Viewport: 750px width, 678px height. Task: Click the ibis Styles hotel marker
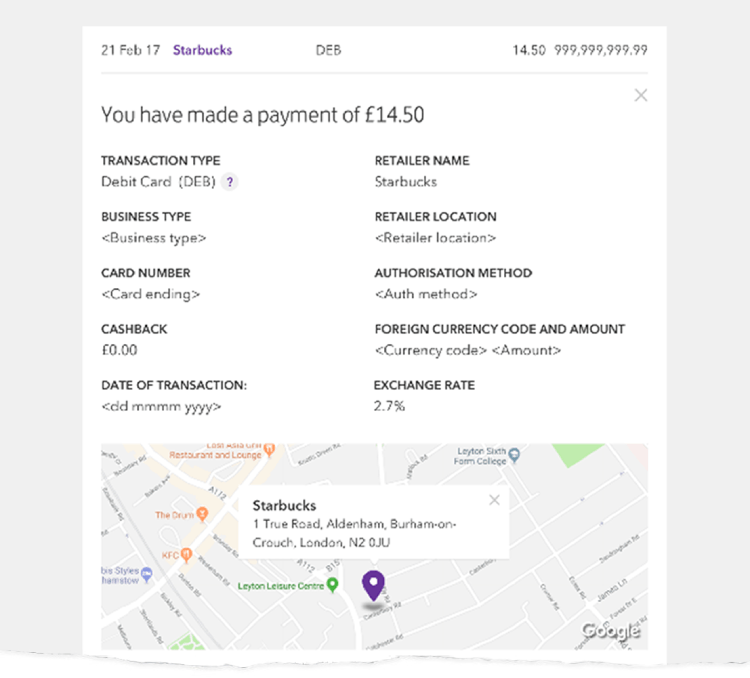pos(147,574)
